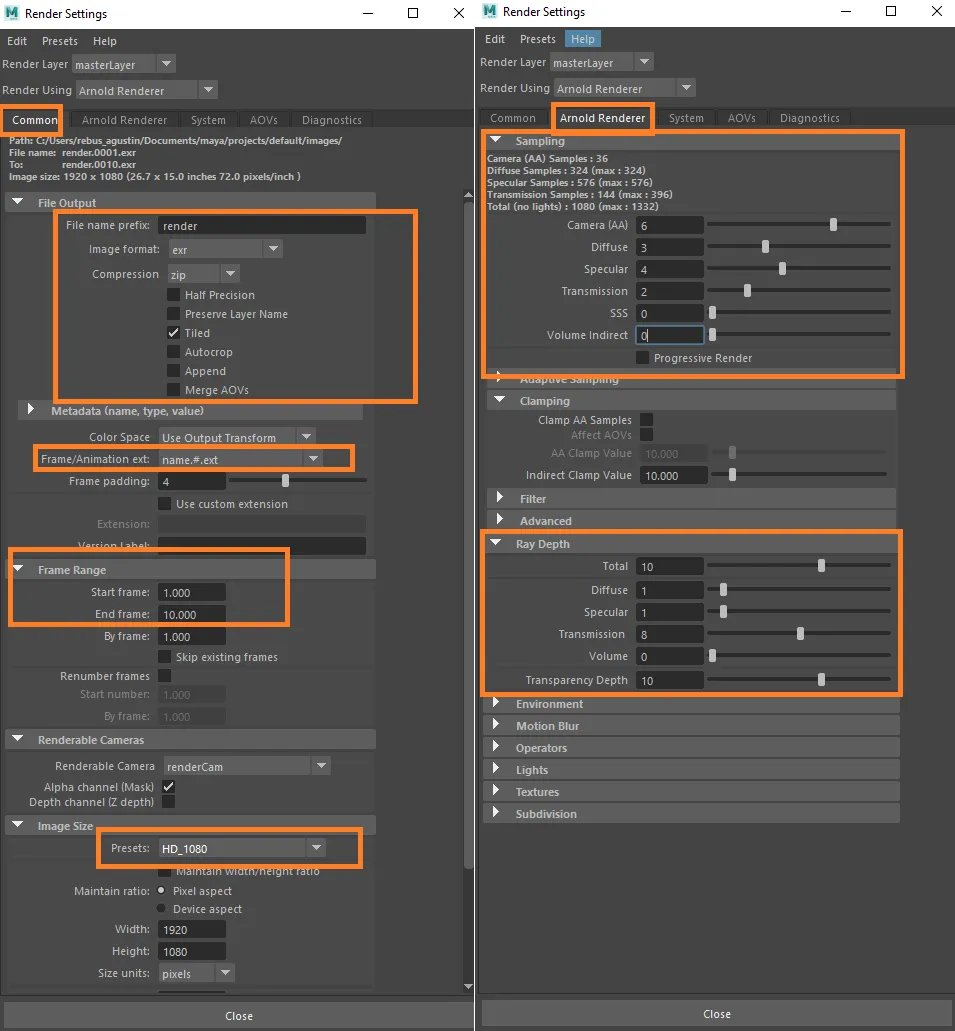Expand the Textures section
Viewport: 955px width, 1031px height.
496,791
